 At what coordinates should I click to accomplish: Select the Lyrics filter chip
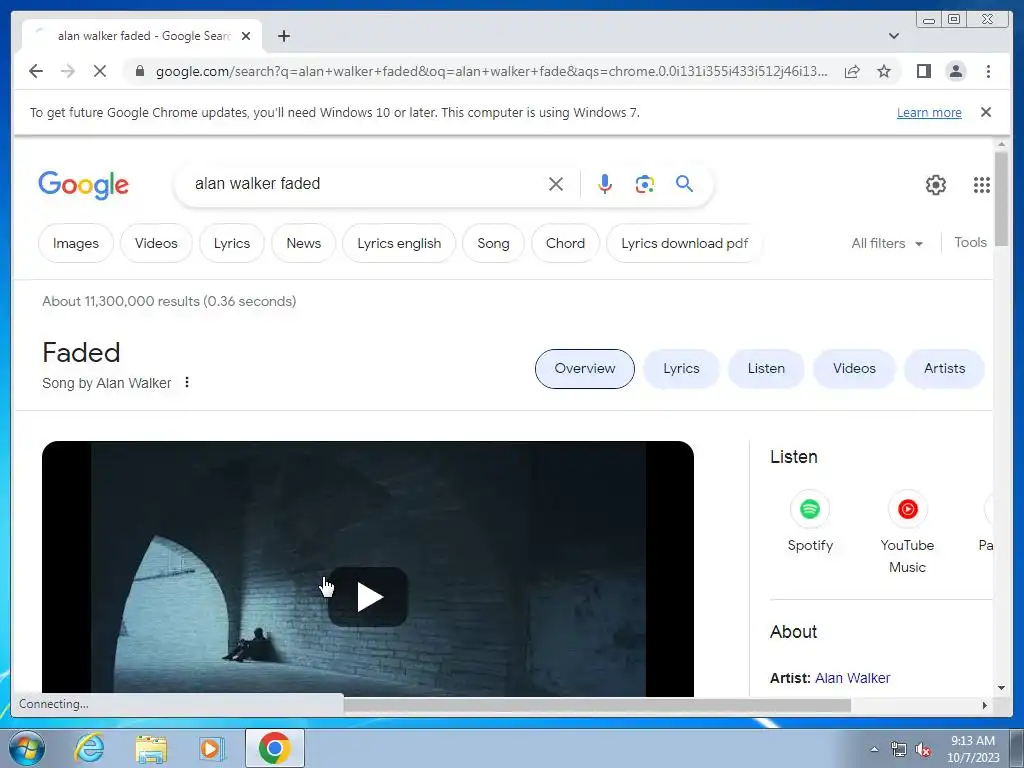click(x=232, y=243)
